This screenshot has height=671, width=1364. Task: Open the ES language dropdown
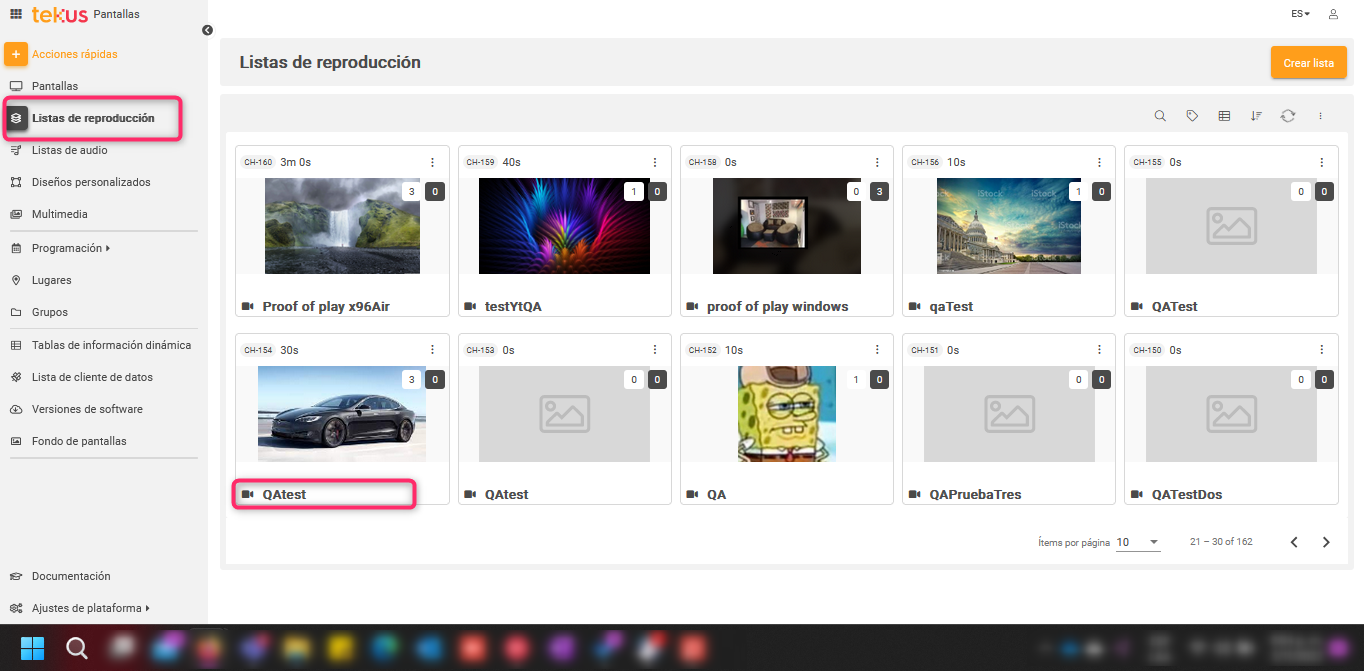click(x=1300, y=14)
